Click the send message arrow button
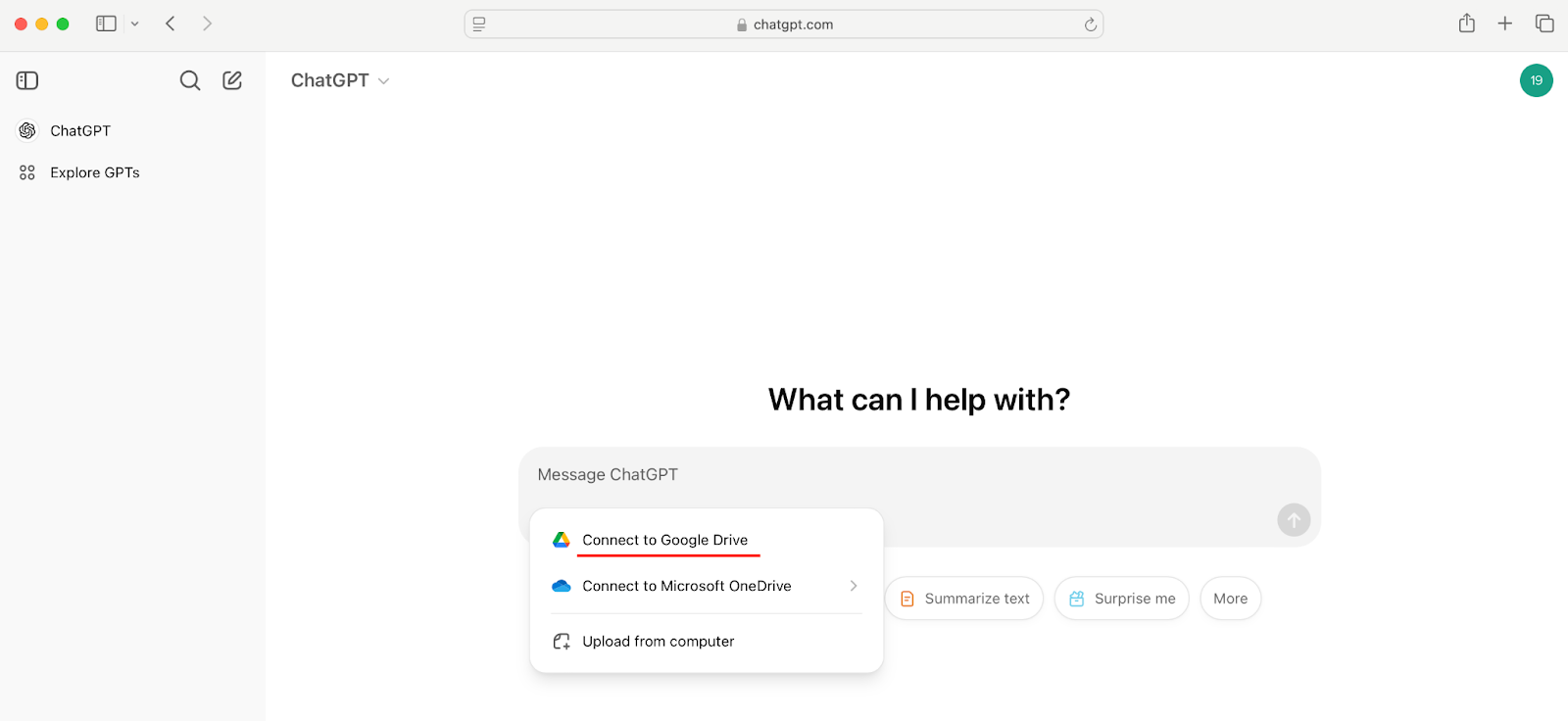This screenshot has width=1568, height=721. pyautogui.click(x=1294, y=520)
